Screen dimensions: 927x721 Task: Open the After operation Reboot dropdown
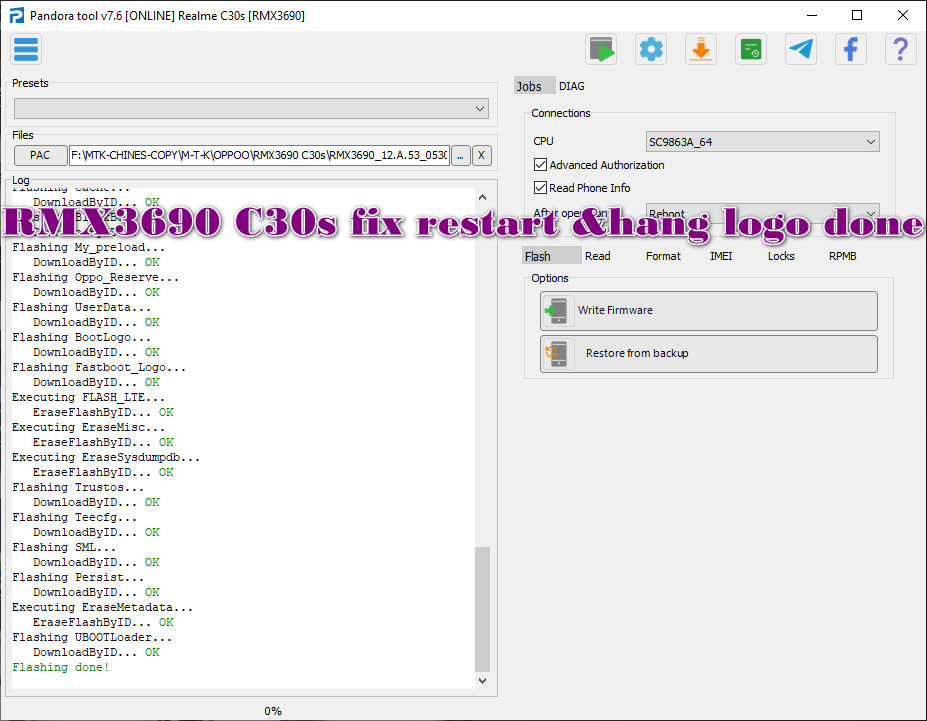coord(762,213)
